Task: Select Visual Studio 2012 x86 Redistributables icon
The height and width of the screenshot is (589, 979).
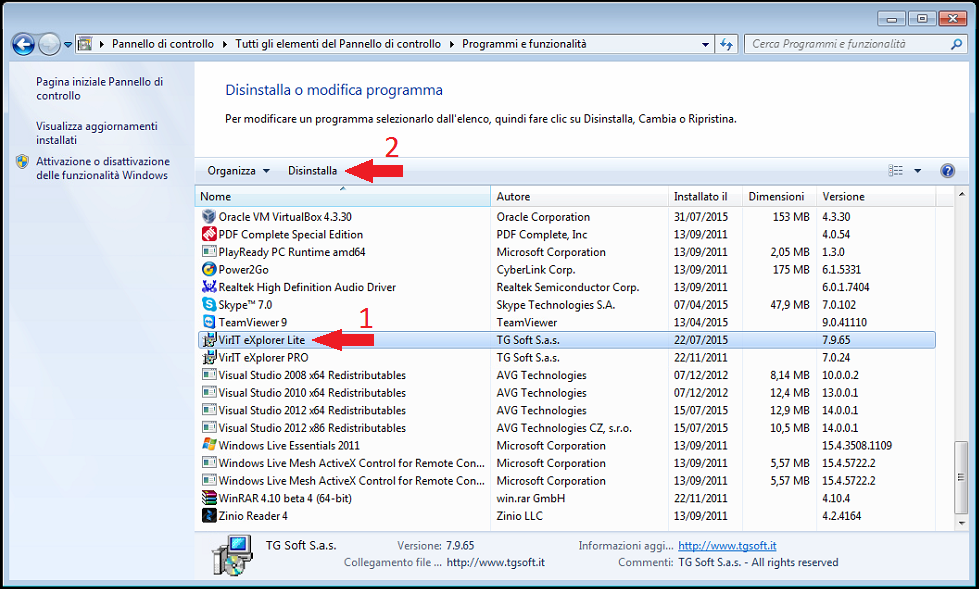Action: coord(209,427)
